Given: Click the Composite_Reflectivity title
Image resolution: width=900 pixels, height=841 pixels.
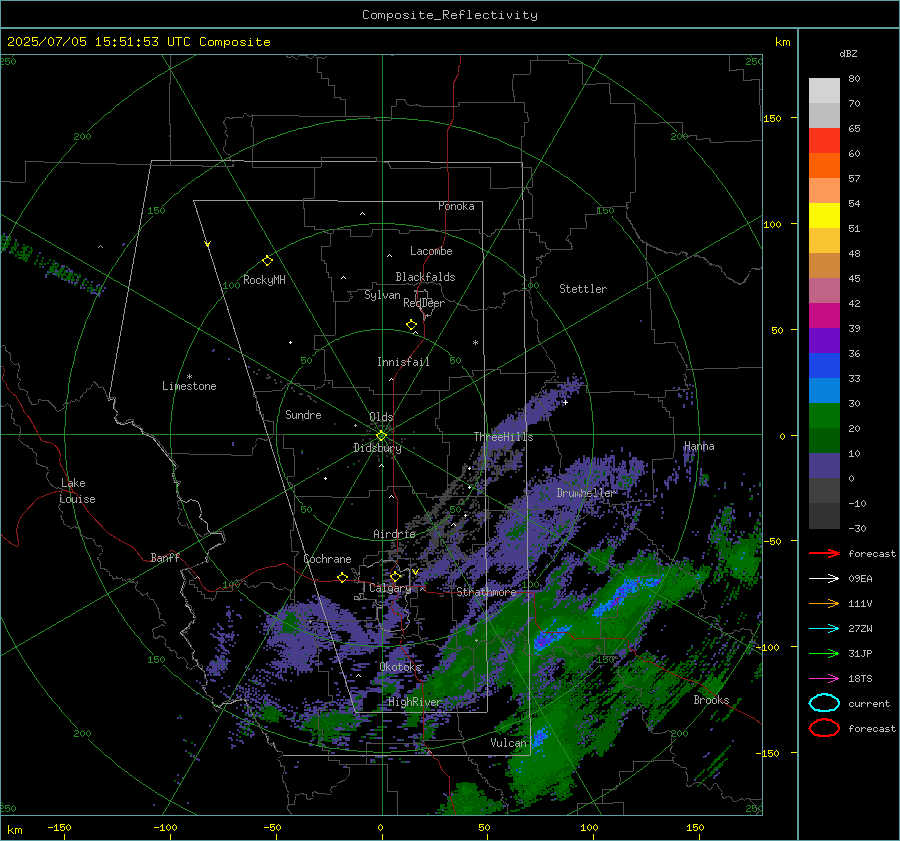Looking at the screenshot, I should [x=450, y=15].
